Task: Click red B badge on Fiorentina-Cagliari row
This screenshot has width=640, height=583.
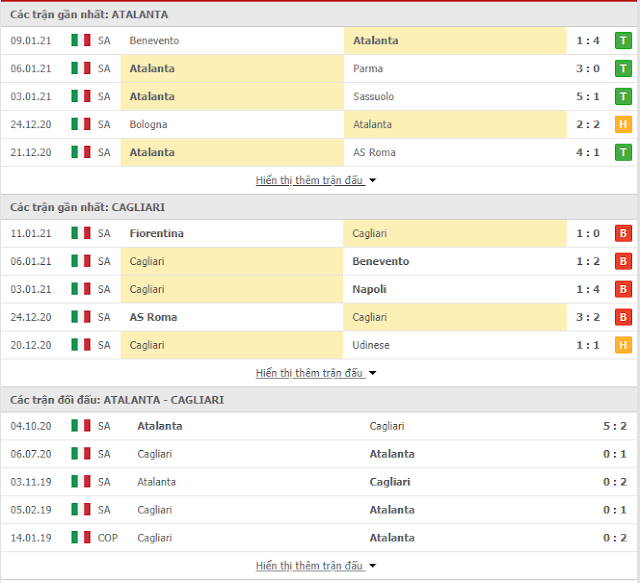Action: (623, 234)
